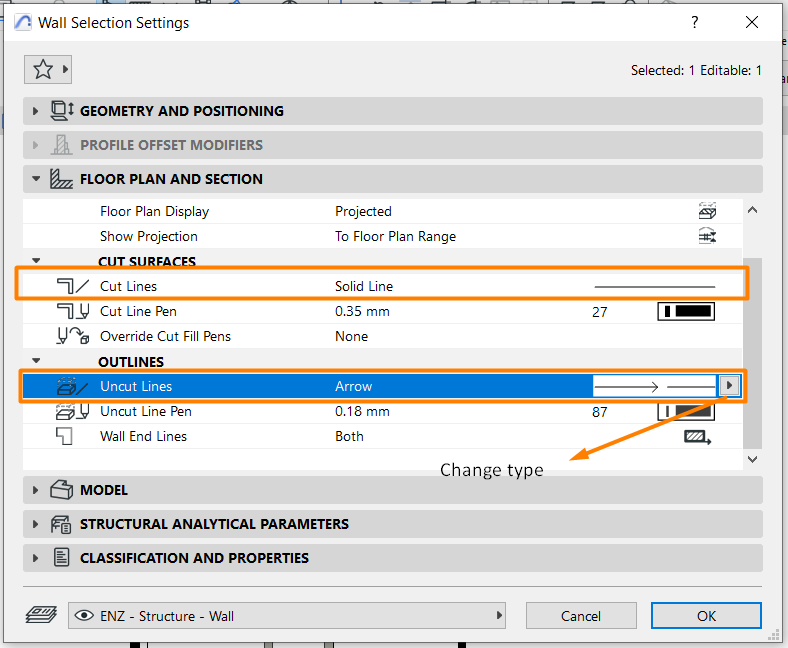This screenshot has width=788, height=648.
Task: Open the Uncut Lines type arrow popup
Action: click(729, 386)
